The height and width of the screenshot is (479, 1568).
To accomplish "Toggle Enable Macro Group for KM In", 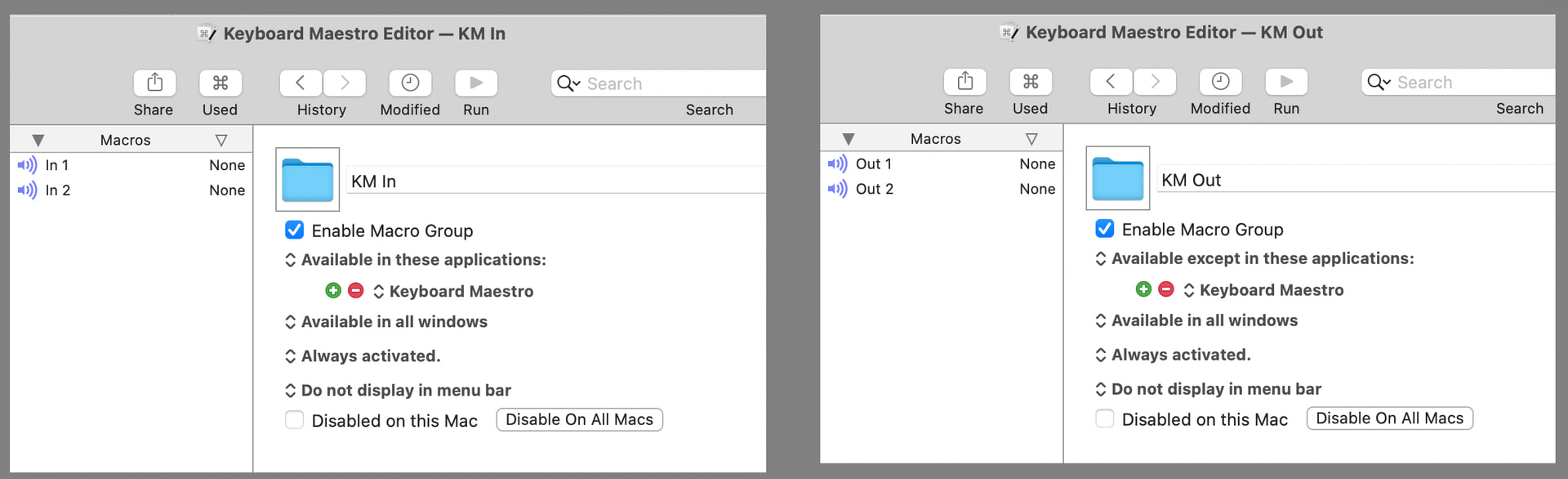I will pyautogui.click(x=294, y=230).
